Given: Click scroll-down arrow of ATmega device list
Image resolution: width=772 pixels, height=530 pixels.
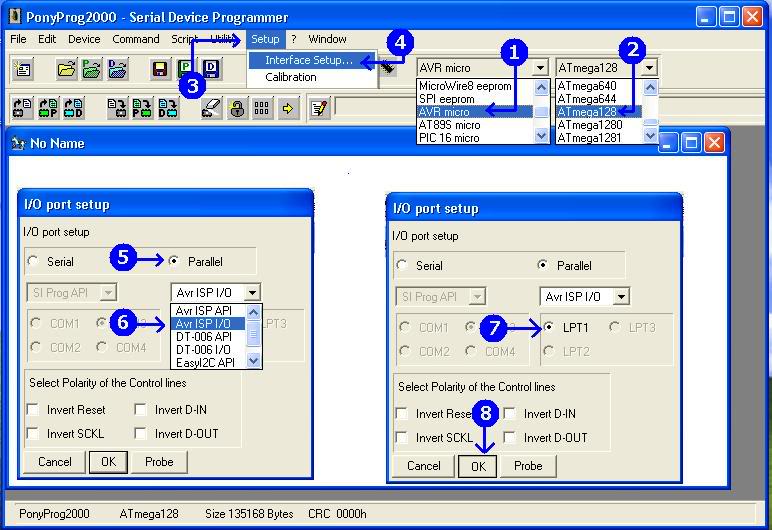Looking at the screenshot, I should pyautogui.click(x=650, y=135).
